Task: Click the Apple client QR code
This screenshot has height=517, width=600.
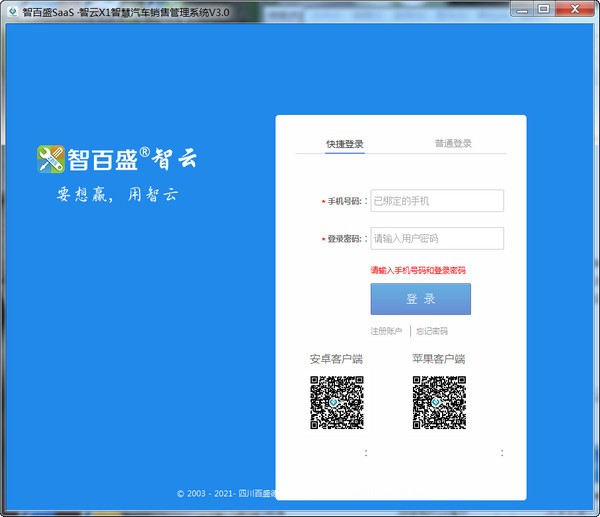Action: click(439, 402)
